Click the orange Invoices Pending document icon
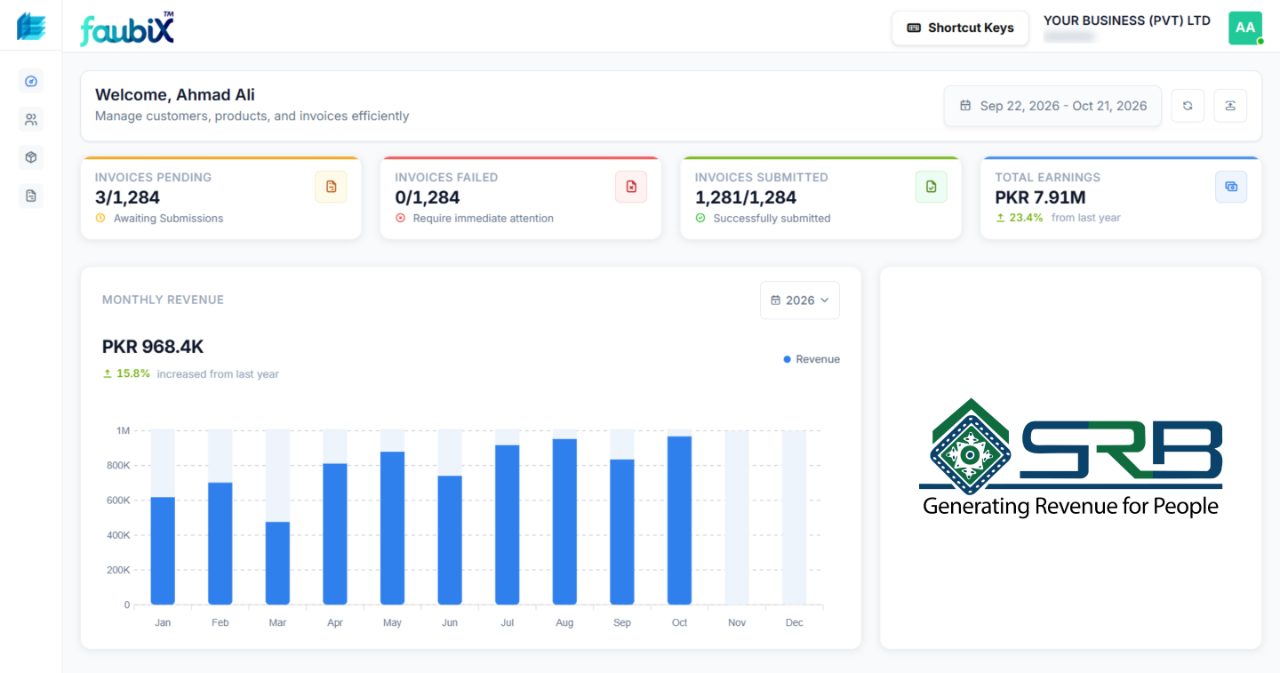 tap(331, 187)
